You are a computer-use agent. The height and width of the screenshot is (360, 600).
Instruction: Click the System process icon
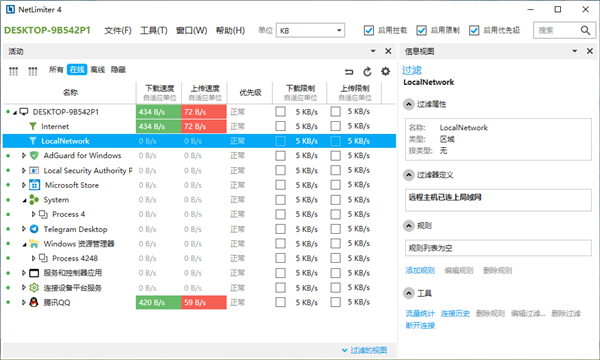click(34, 200)
